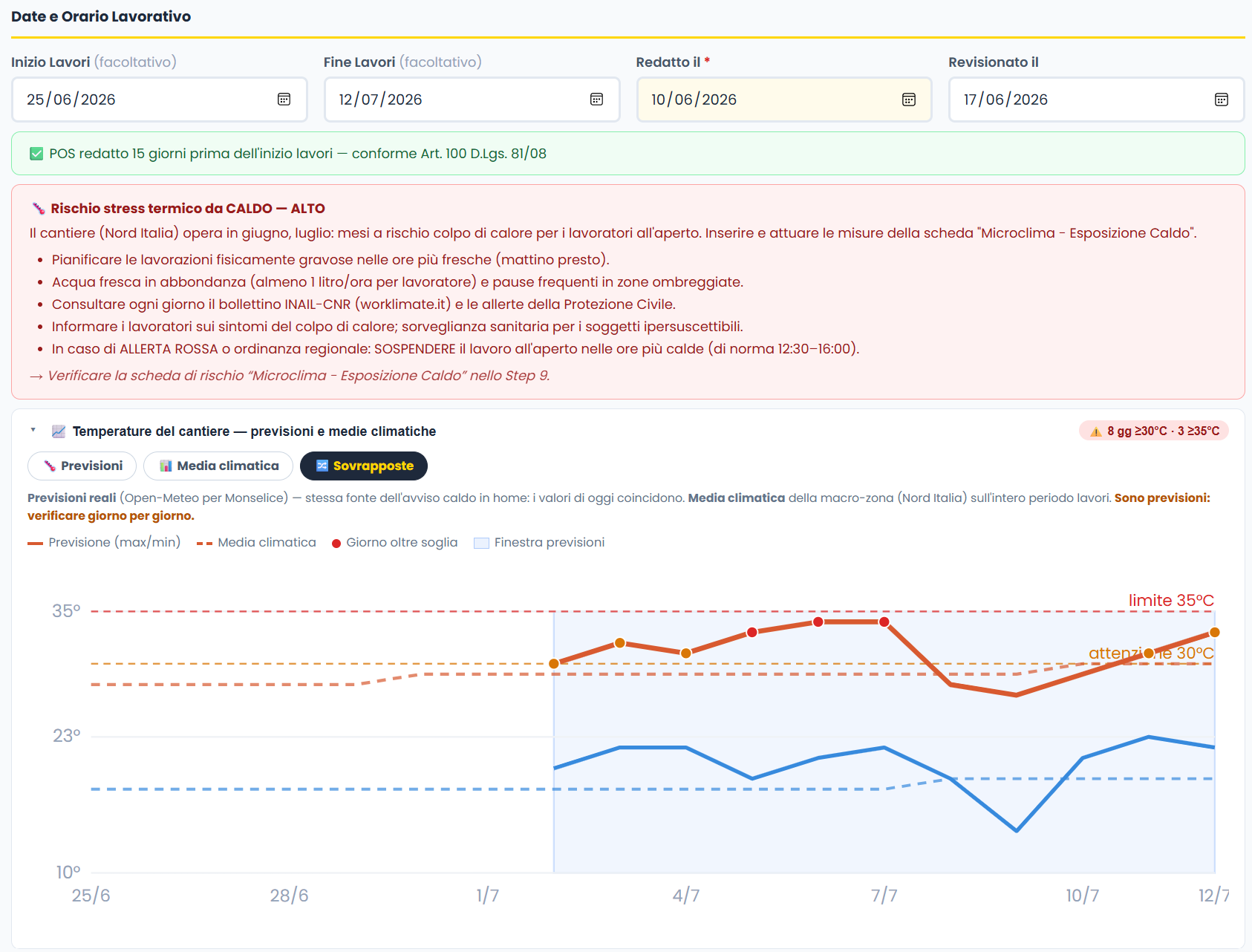This screenshot has width=1252, height=952.
Task: Open calendar picker for Fine Lavori
Action: click(x=596, y=100)
